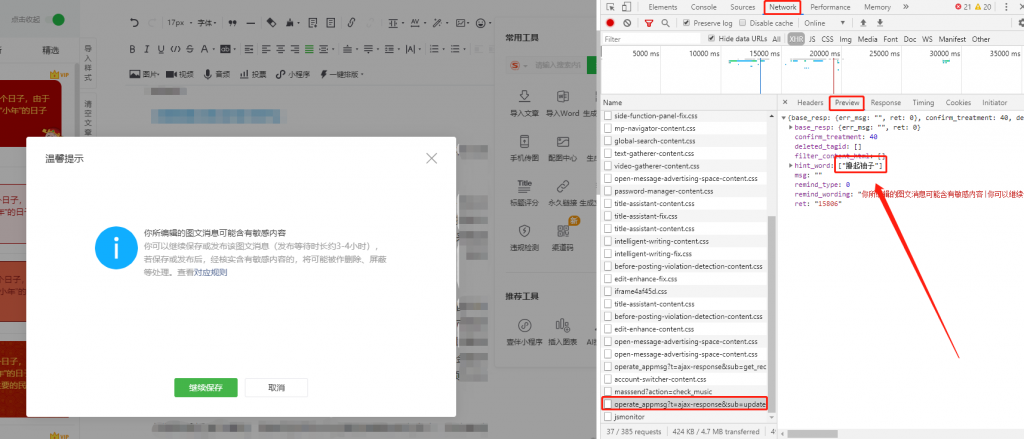Click the 取消 cancel button in dialog
1024x439 pixels.
coord(276,387)
